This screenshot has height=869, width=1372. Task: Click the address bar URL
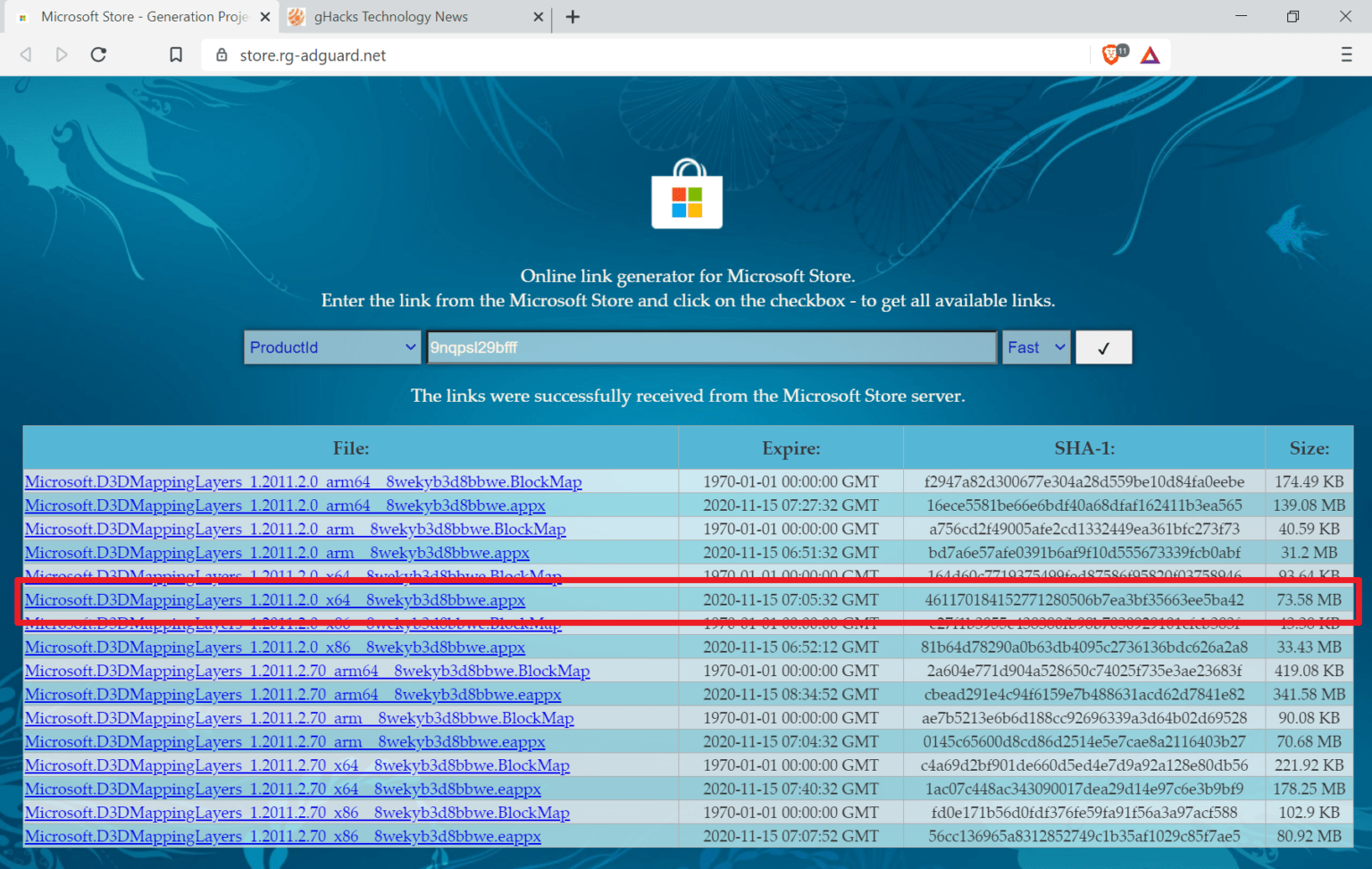[x=313, y=54]
